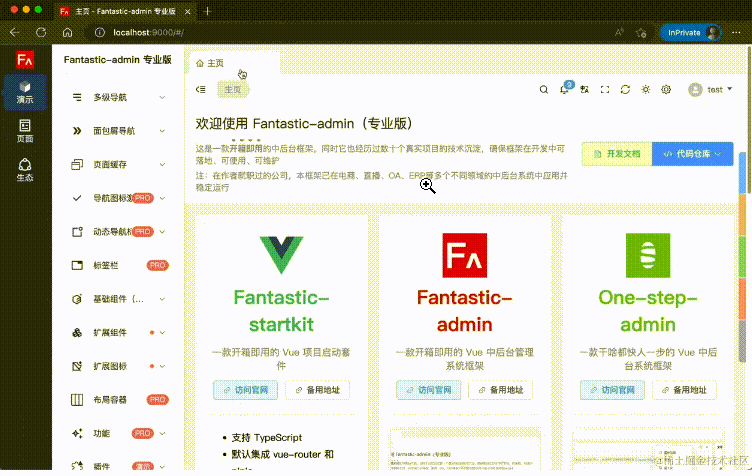Open the 标签栏 menu item
Screen dimensions: 752x476
[118, 265]
